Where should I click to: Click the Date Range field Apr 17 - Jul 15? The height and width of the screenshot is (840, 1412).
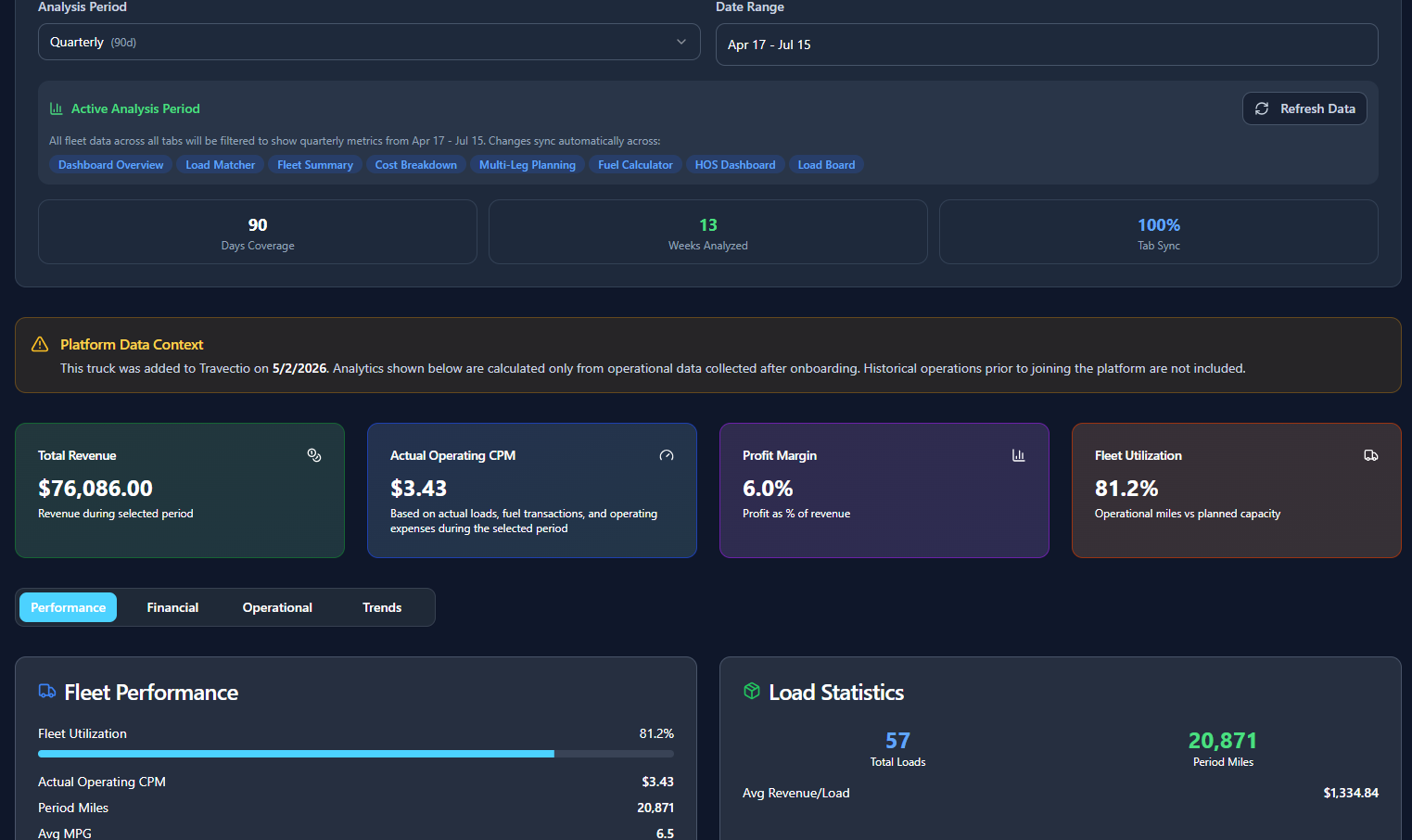(1047, 45)
